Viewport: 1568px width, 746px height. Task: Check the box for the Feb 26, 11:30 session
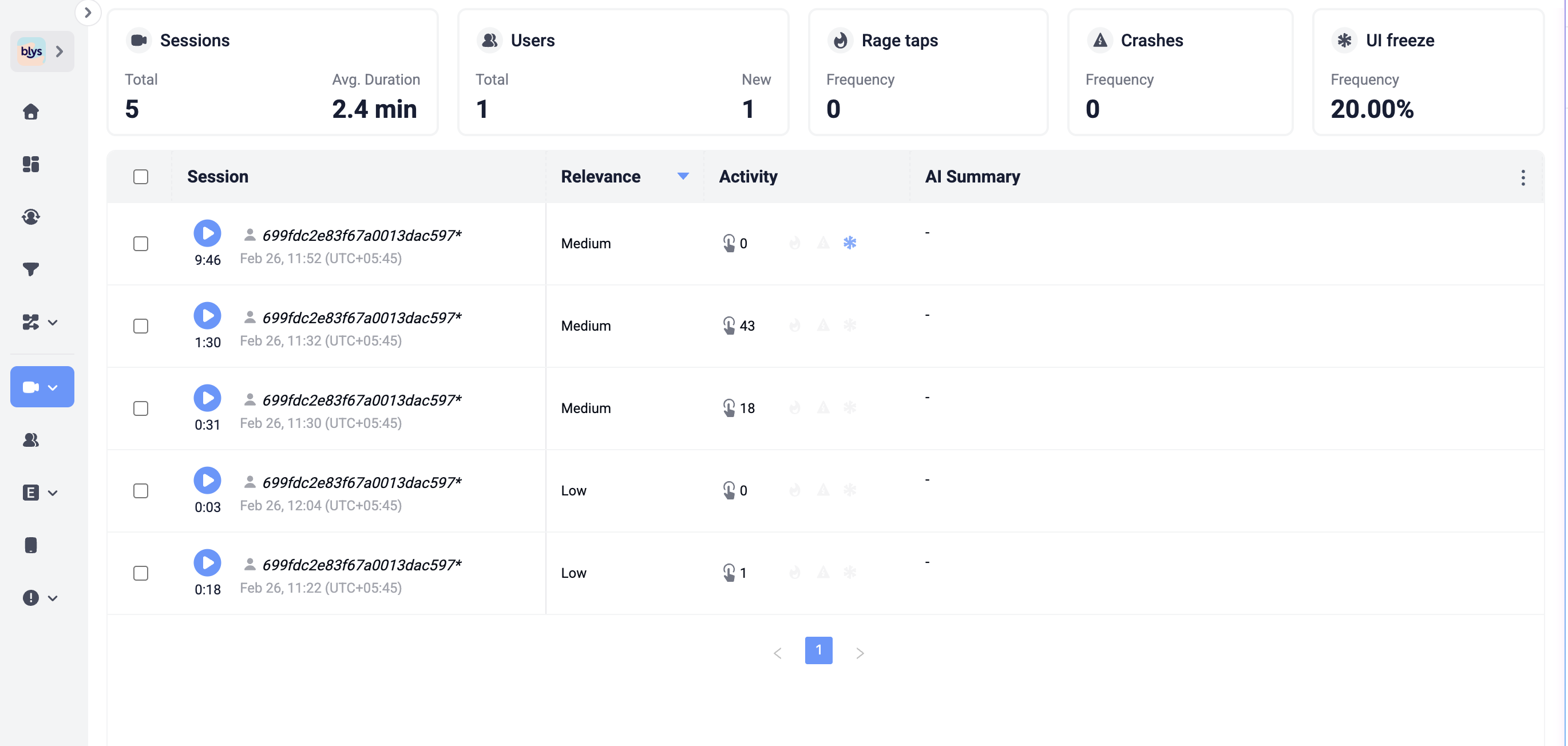141,408
